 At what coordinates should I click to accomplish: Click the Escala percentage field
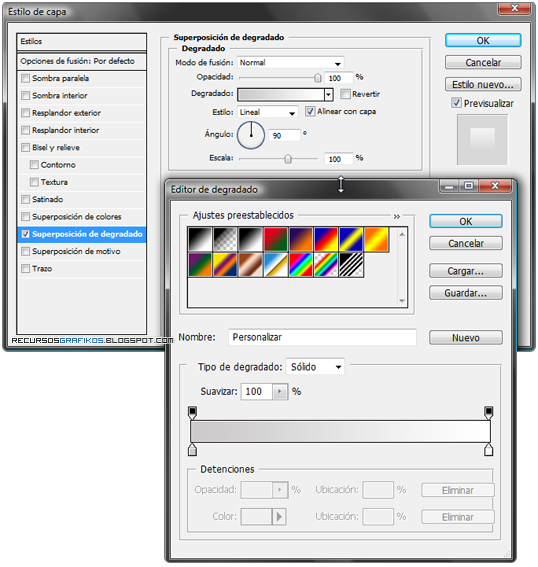click(338, 159)
